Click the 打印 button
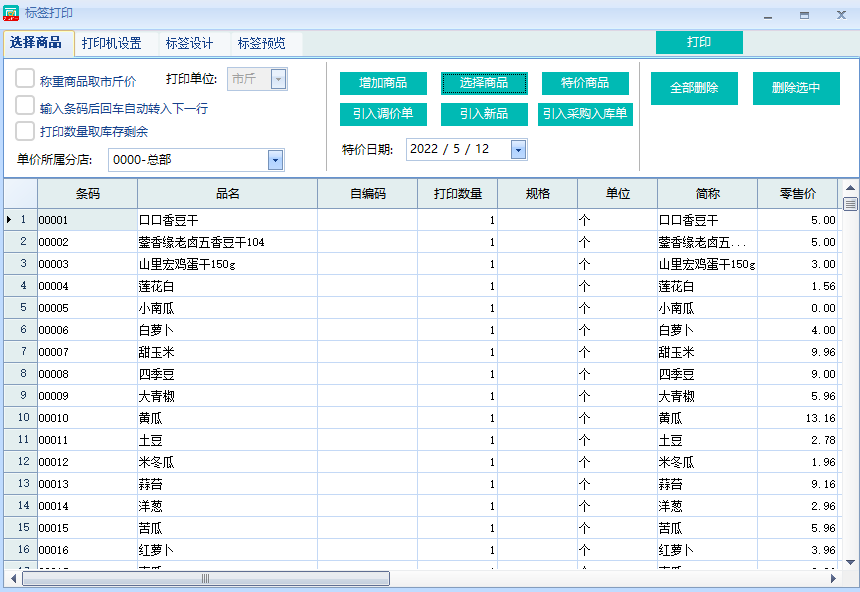The width and height of the screenshot is (860, 592). coord(699,43)
